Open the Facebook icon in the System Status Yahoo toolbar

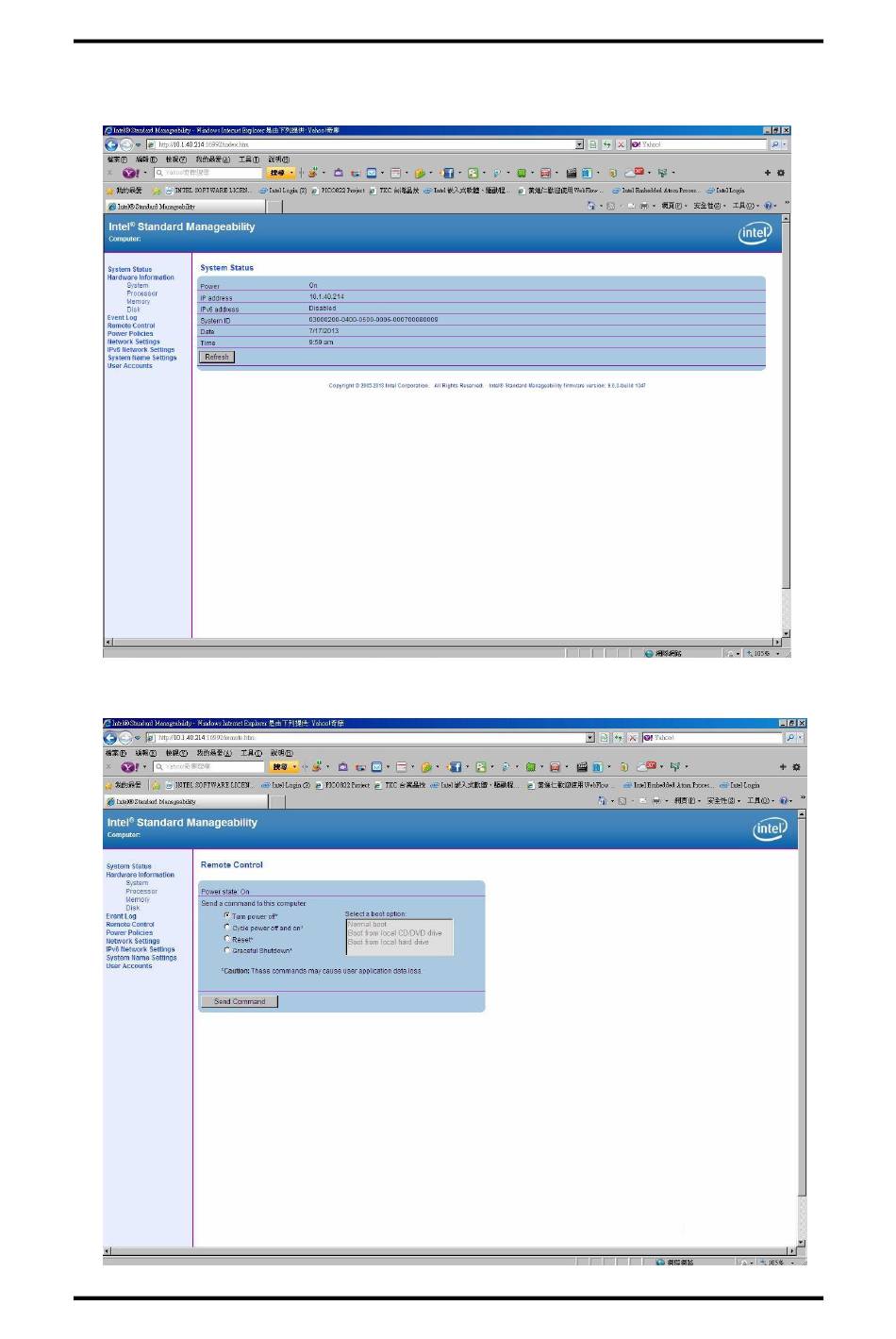coord(447,173)
